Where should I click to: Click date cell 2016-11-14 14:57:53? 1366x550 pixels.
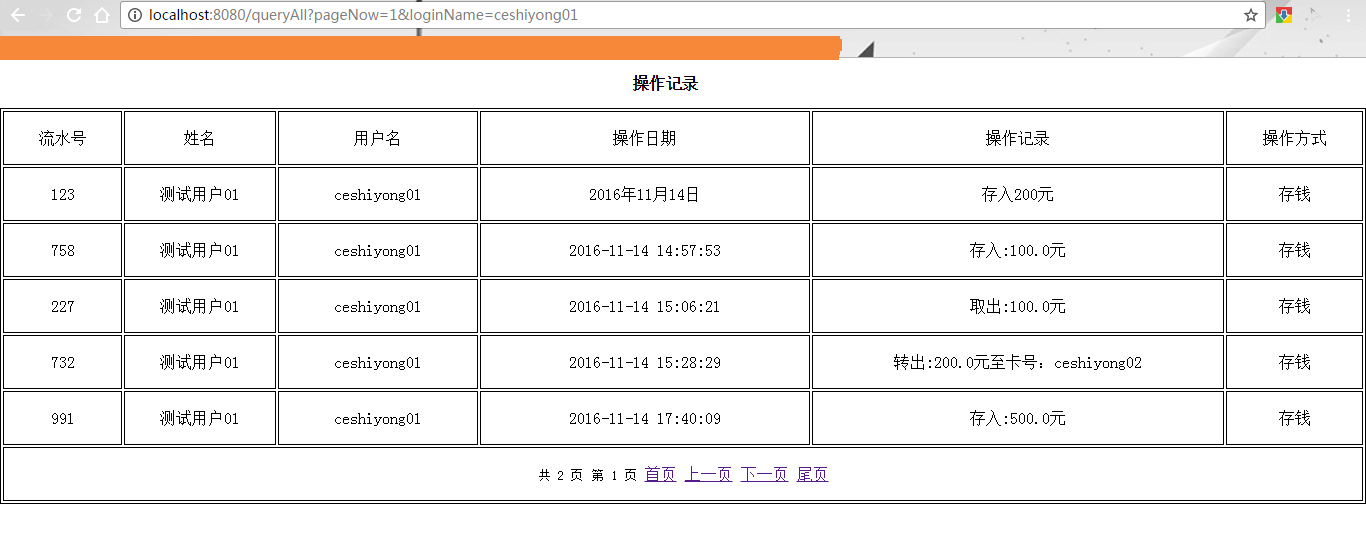click(645, 250)
